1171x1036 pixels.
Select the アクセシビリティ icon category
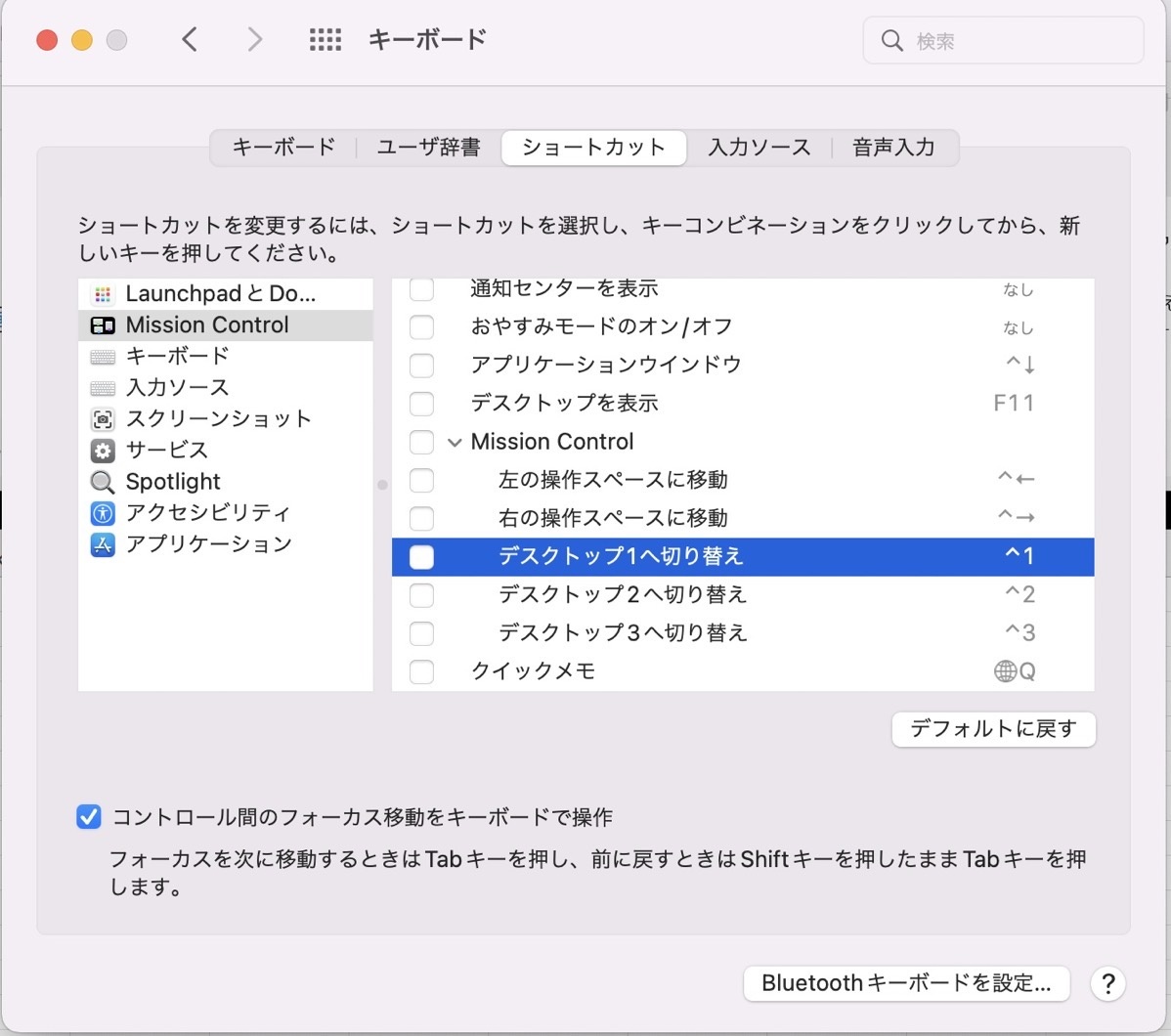tap(103, 513)
